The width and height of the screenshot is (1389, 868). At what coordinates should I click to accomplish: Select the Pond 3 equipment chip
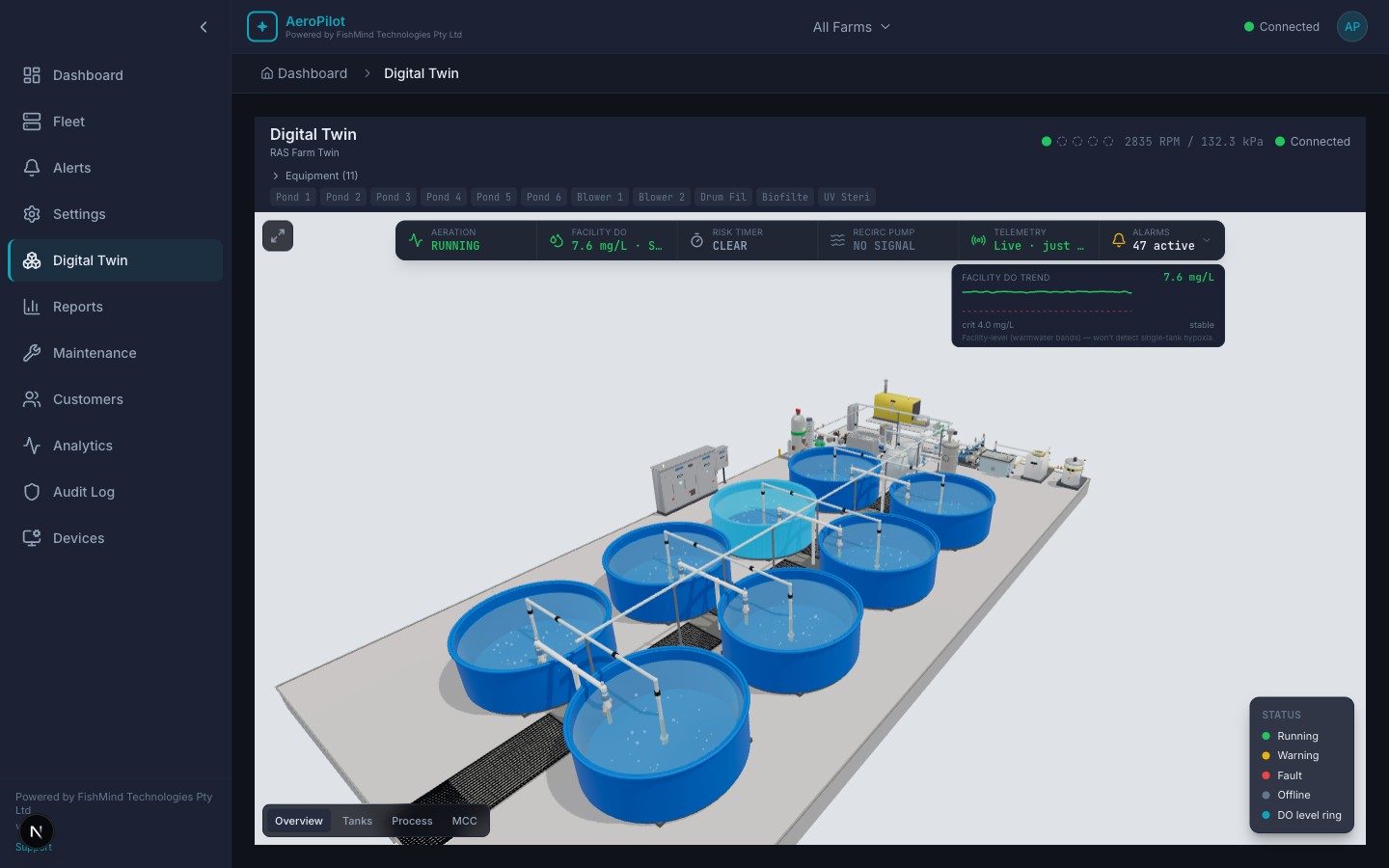394,197
